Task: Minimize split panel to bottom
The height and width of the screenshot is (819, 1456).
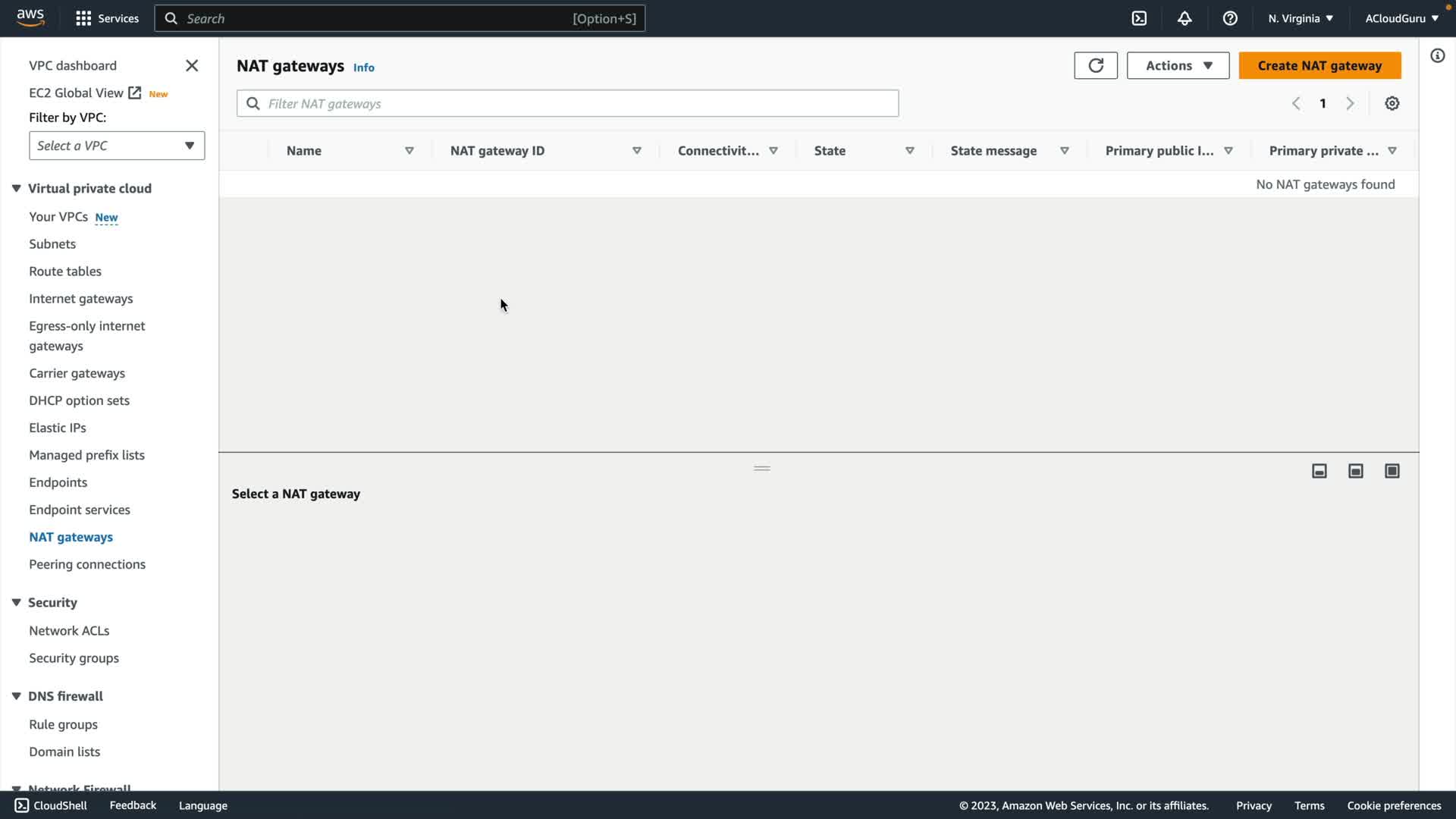Action: click(1319, 471)
